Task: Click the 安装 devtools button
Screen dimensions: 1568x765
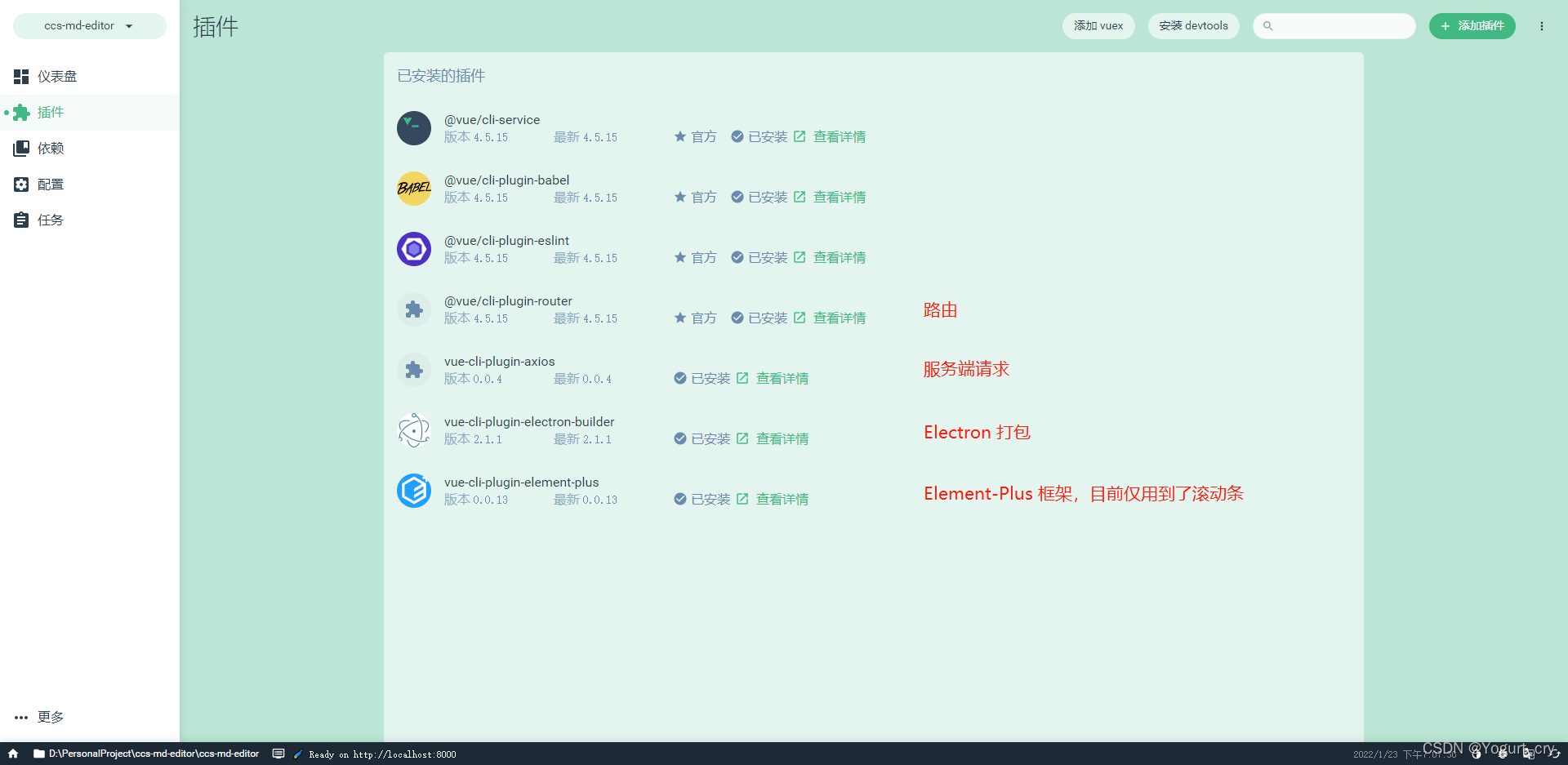Action: (x=1193, y=25)
